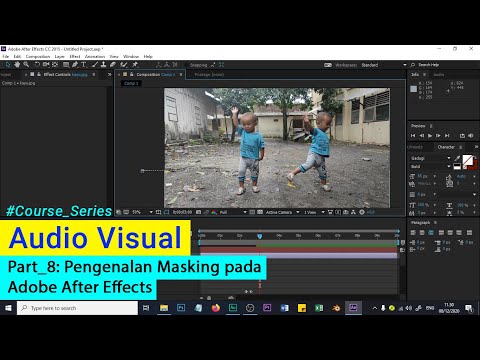Open the Workspace Standard dropdown
The image size is (480, 360).
click(384, 65)
